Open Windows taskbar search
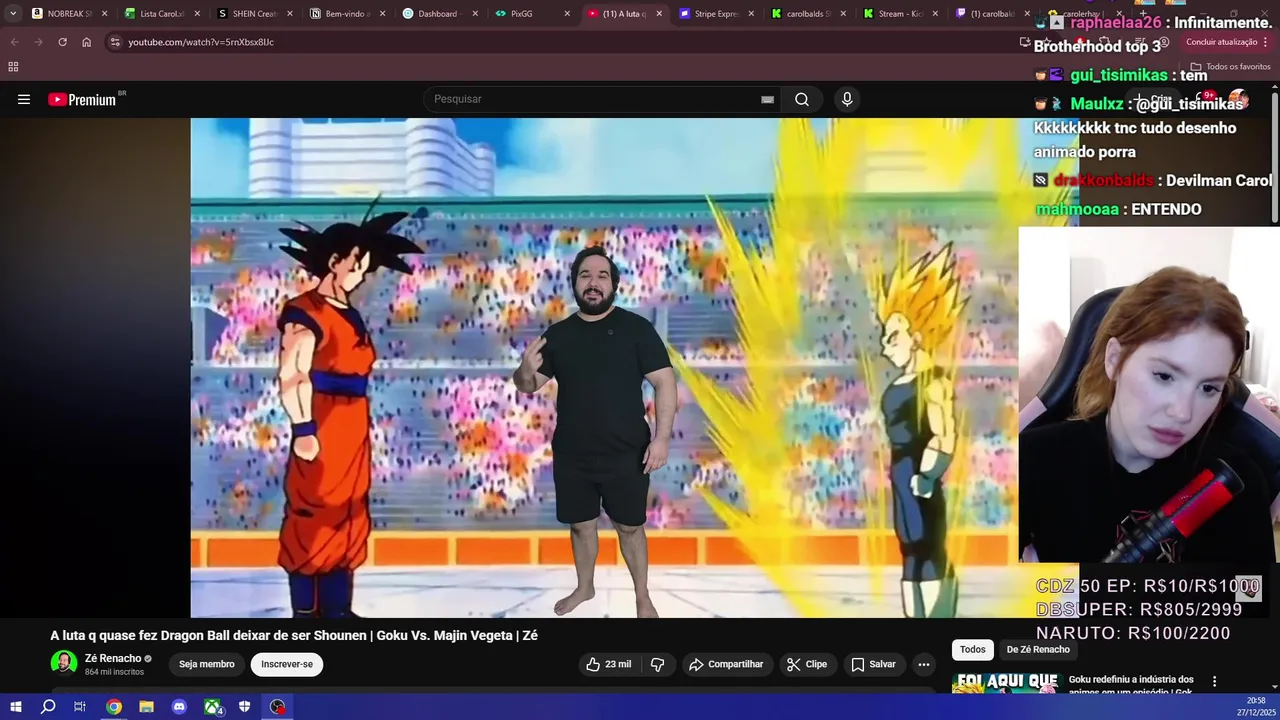Image resolution: width=1280 pixels, height=720 pixels. pos(48,707)
